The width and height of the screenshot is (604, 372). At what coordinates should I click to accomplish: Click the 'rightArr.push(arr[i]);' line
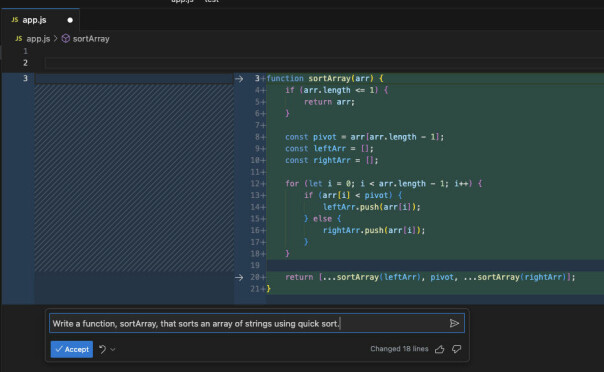click(374, 230)
